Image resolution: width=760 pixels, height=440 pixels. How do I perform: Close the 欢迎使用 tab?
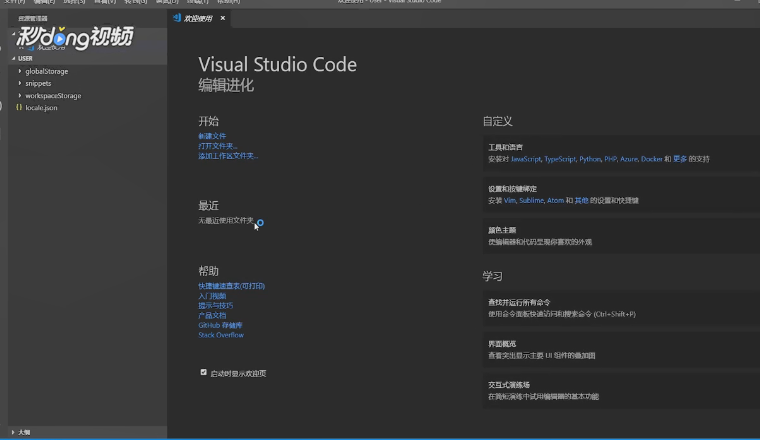click(222, 18)
